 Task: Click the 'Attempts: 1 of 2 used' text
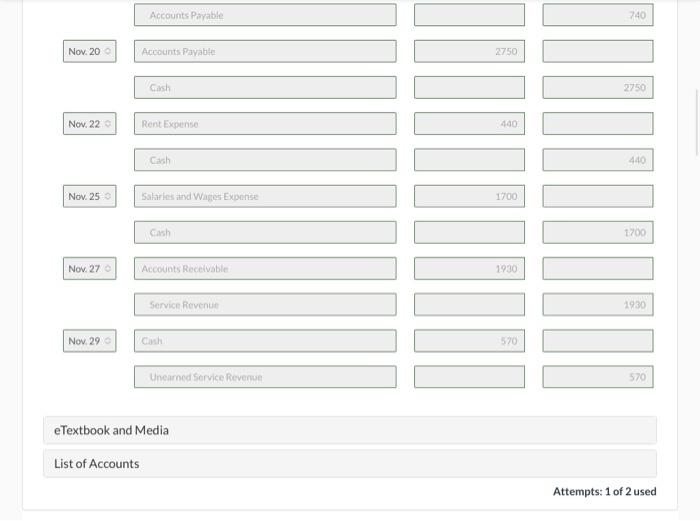click(604, 492)
